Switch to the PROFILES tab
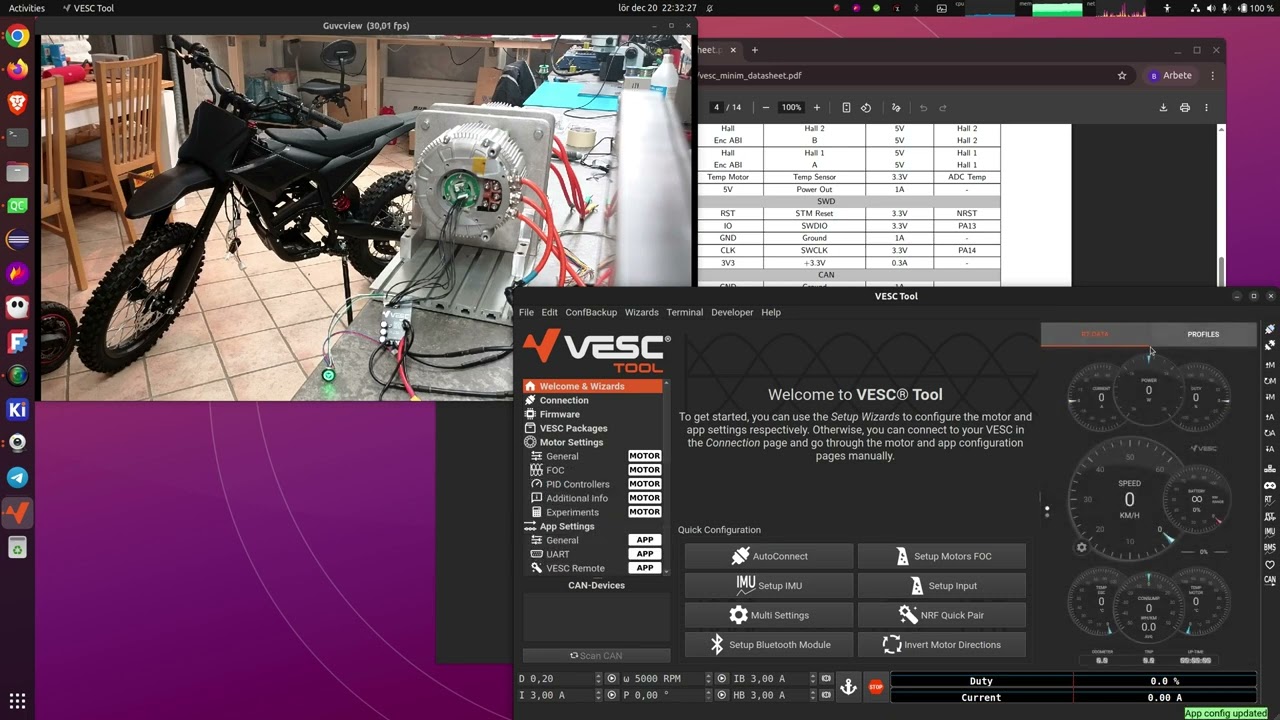This screenshot has height=720, width=1280. point(1203,334)
